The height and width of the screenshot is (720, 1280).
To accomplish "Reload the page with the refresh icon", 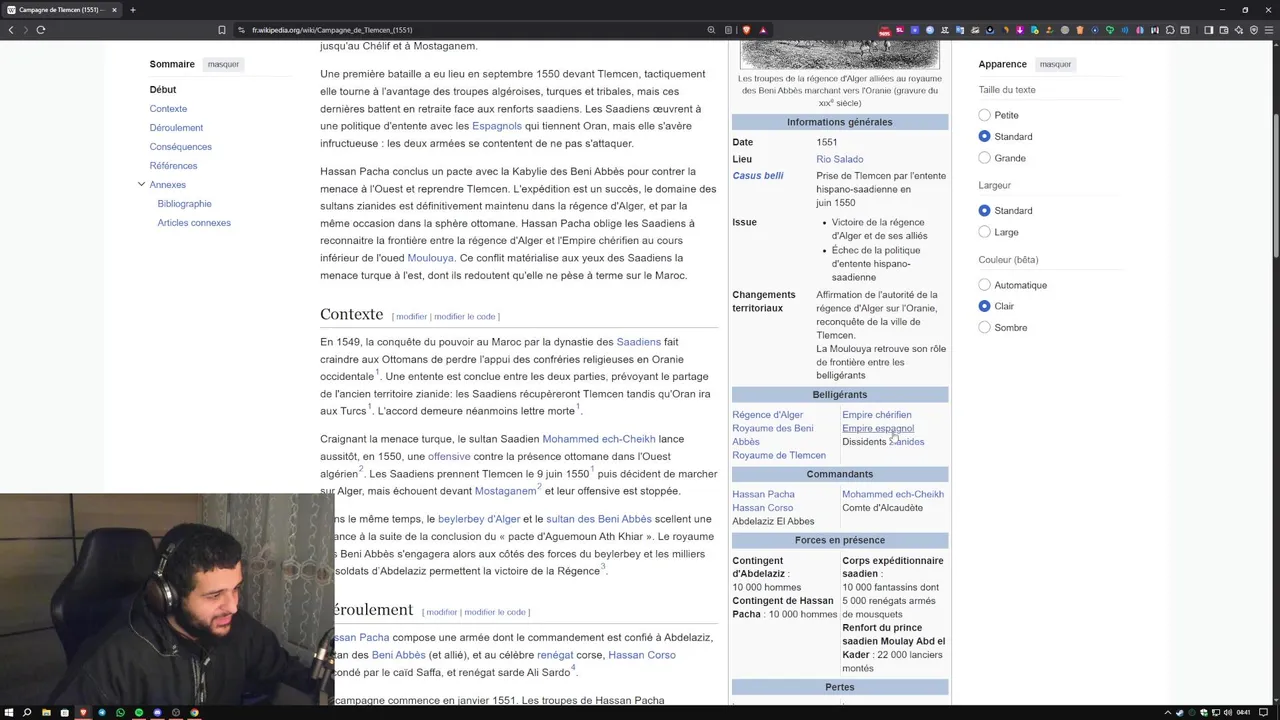I will (x=41, y=30).
